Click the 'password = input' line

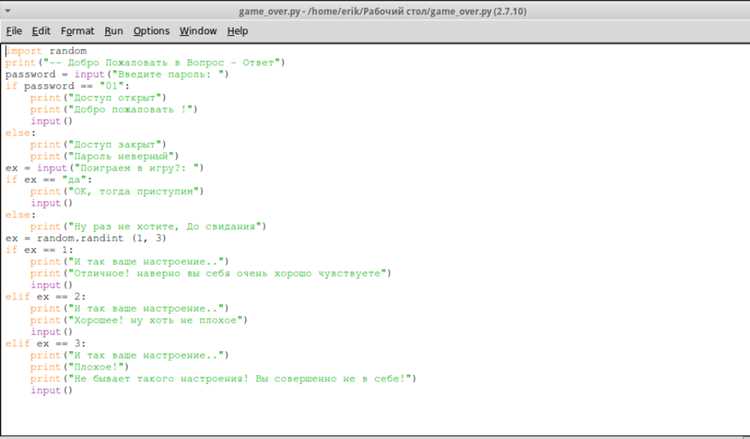[117, 75]
